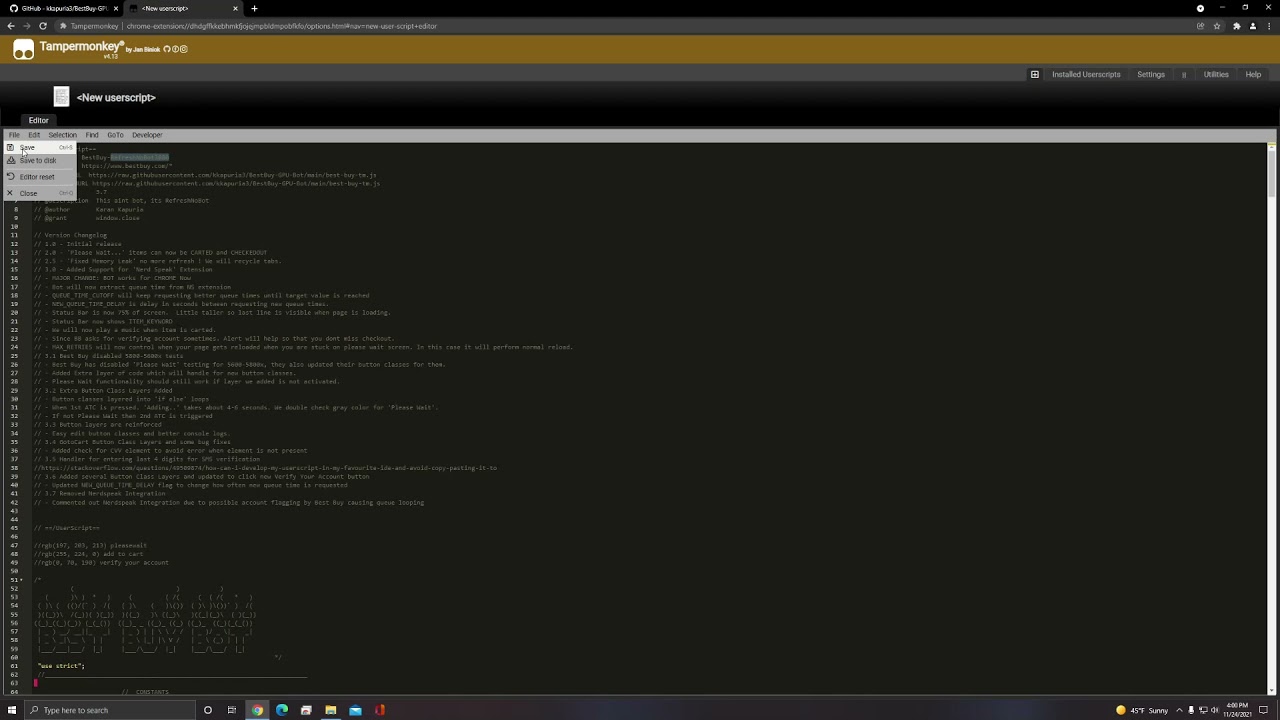Open the Chrome profile icon
The image size is (1280, 720).
pos(1253,26)
